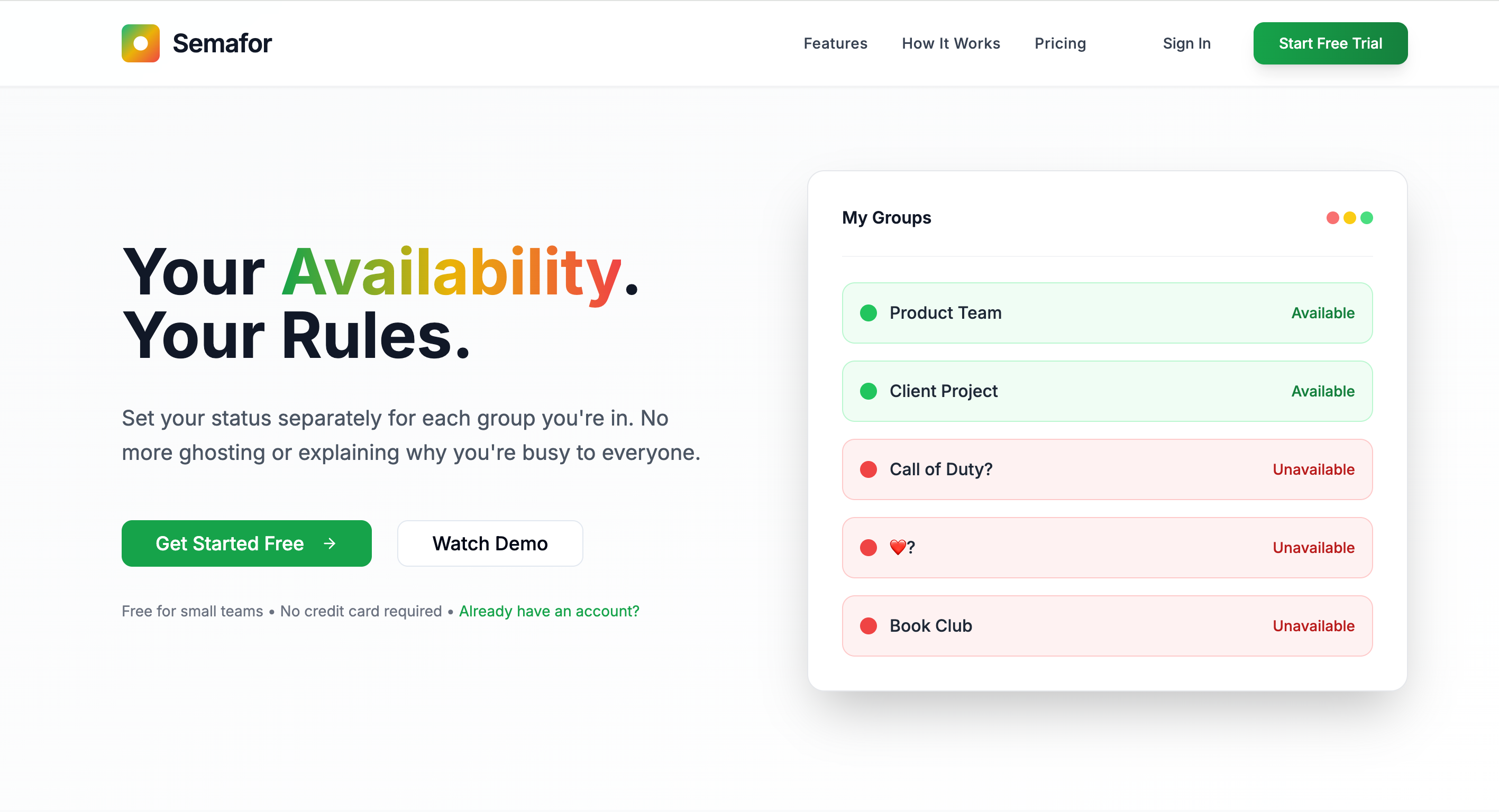Viewport: 1499px width, 812px height.
Task: Click the red status dot for Book Club
Action: click(x=868, y=626)
